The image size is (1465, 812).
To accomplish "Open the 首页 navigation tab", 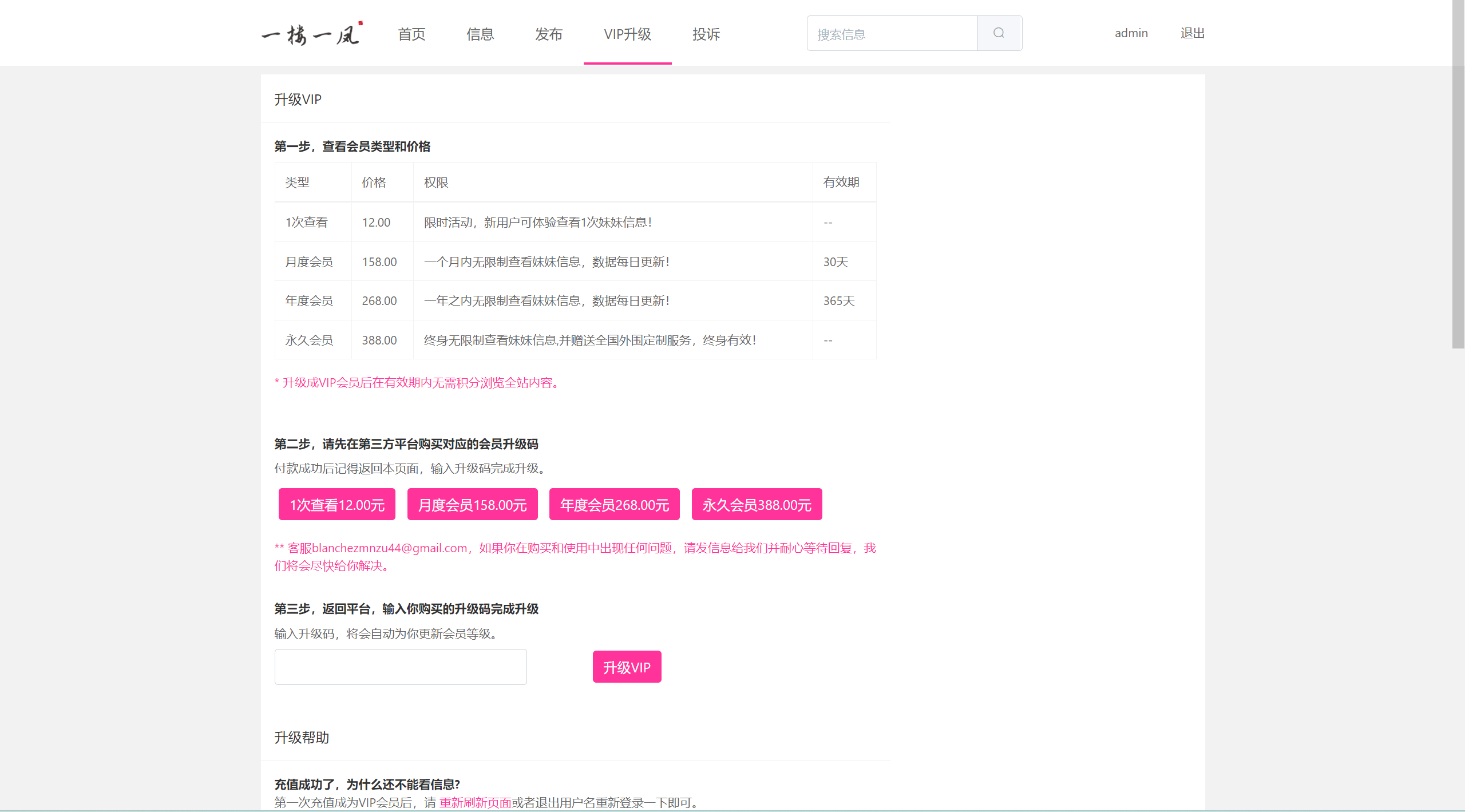I will tap(412, 34).
